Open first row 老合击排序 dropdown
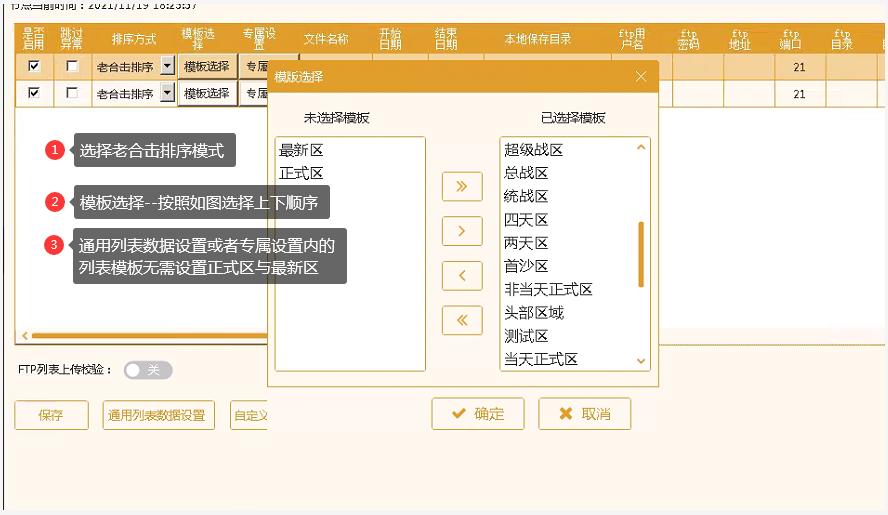The image size is (888, 515). (167, 67)
